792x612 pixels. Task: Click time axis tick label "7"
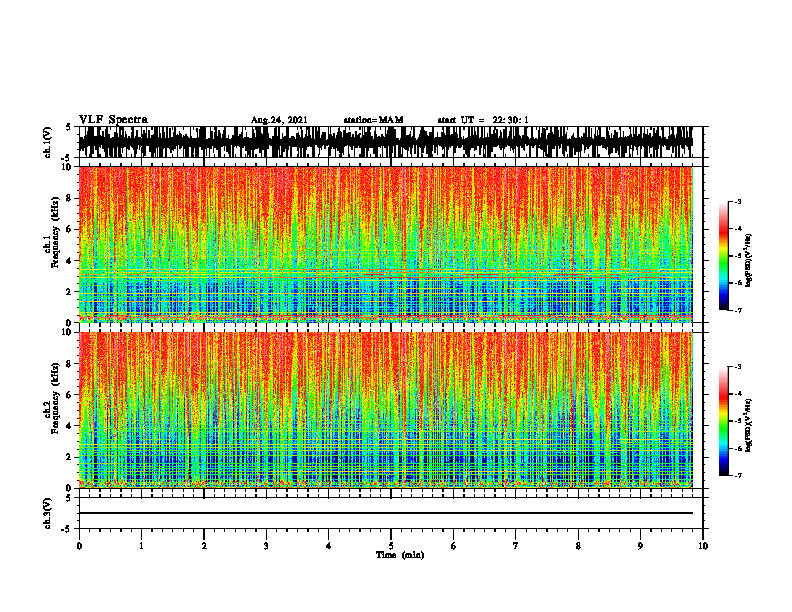(x=516, y=546)
